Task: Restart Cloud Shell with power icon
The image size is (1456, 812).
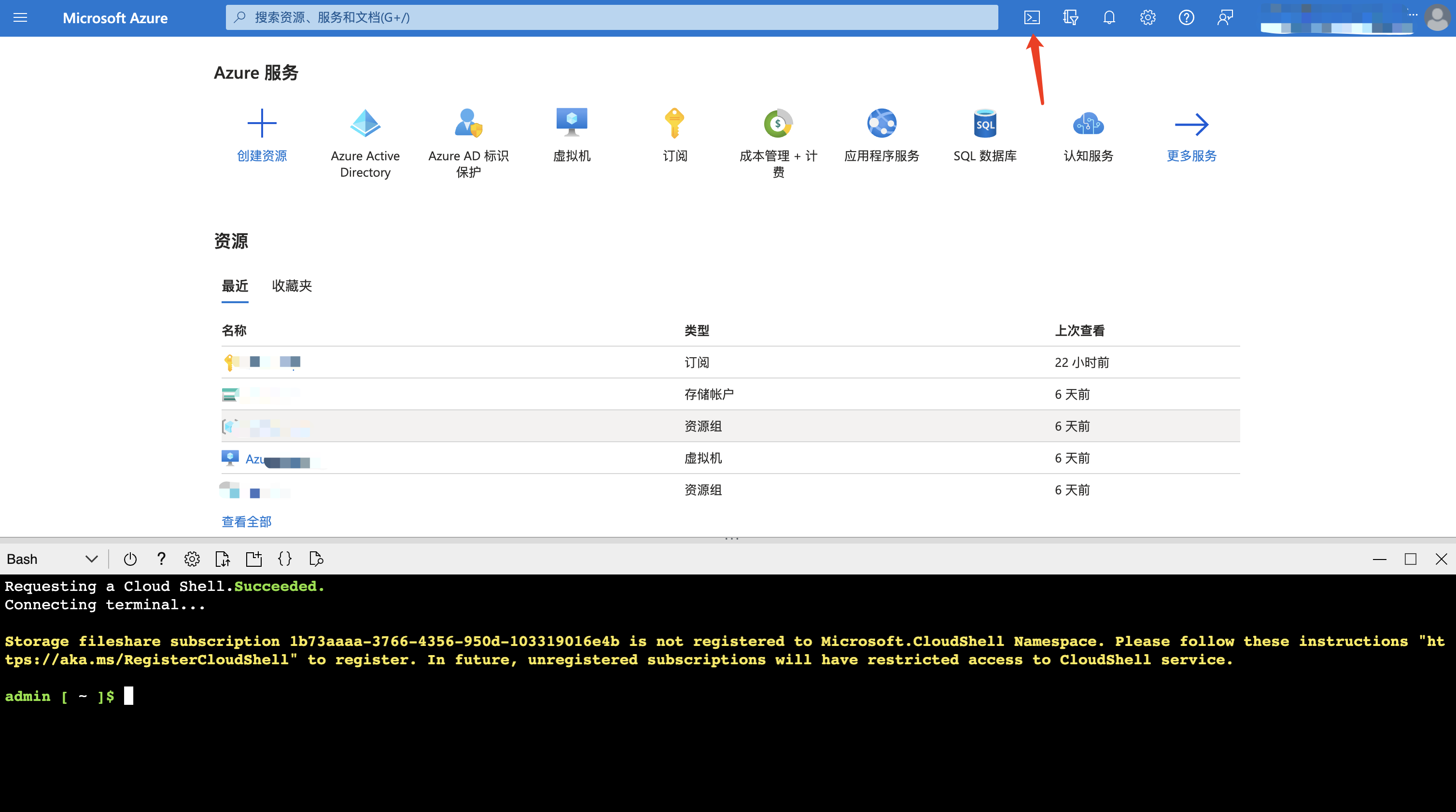Action: [130, 559]
